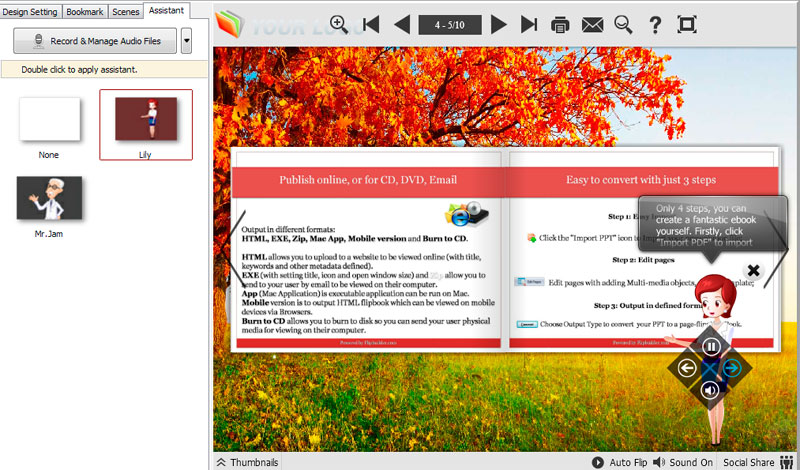The image size is (800, 470).
Task: Toggle Sound On in status bar
Action: click(683, 462)
